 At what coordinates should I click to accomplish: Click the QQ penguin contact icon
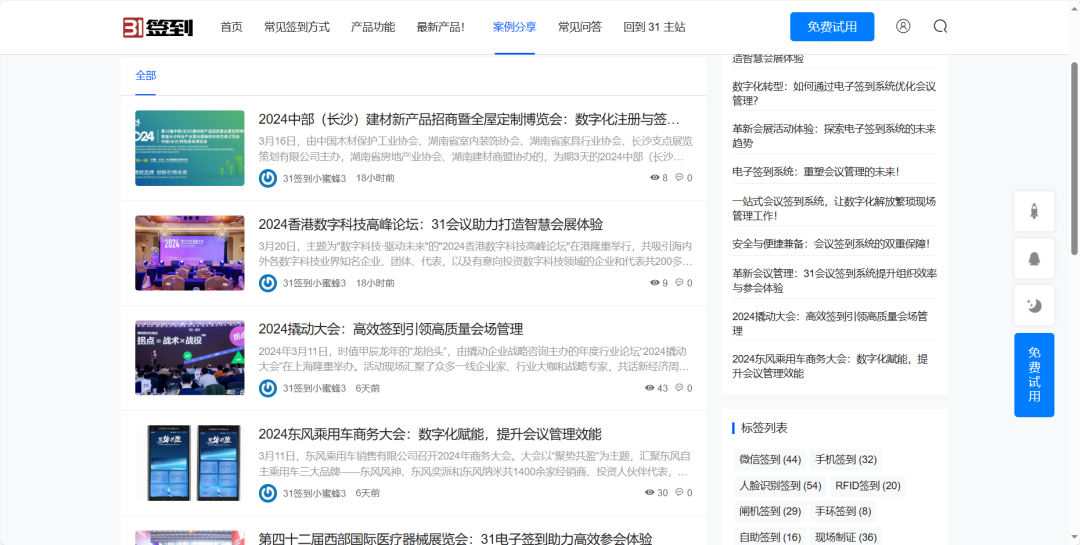click(1034, 258)
